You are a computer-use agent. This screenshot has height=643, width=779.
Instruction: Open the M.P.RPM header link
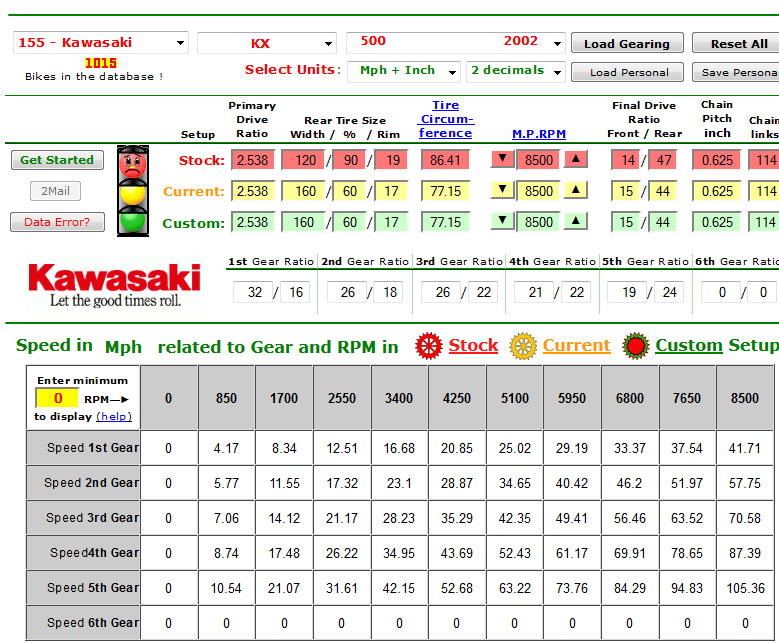point(539,134)
